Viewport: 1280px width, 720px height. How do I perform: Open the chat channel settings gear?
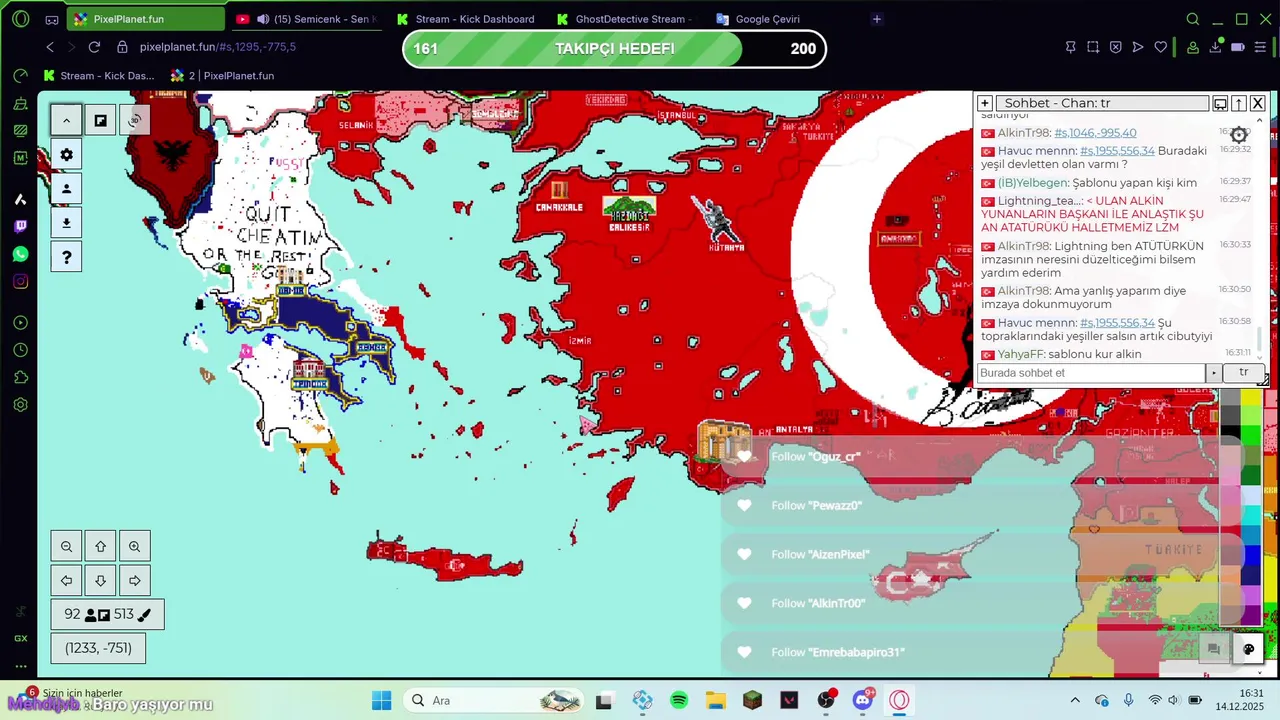pyautogui.click(x=1238, y=134)
